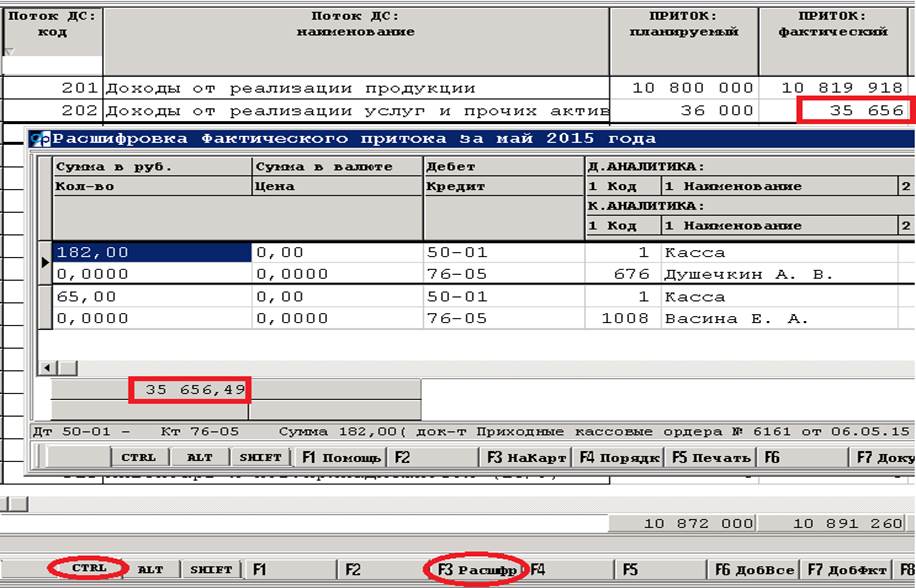Toggle the CTRL modifier in the bottom bar
Viewport: 916px width, 588px height.
coord(88,569)
